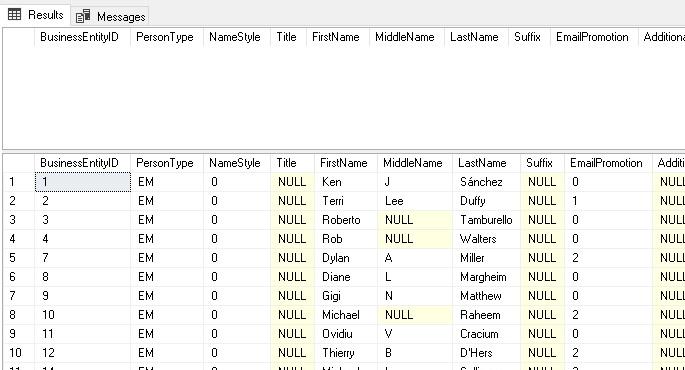Viewport: 685px width, 370px height.
Task: Click EmailPromotion value in Terri row
Action: click(x=609, y=201)
